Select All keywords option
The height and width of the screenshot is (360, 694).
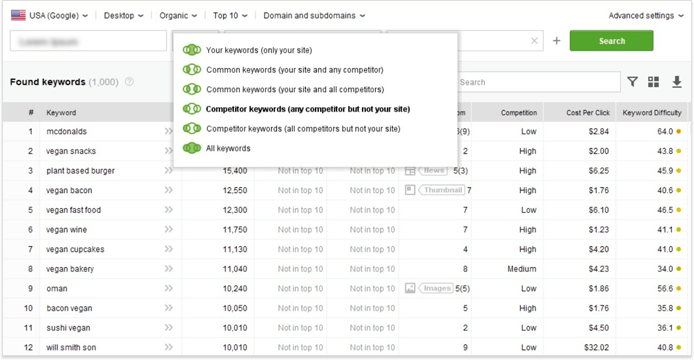[x=228, y=148]
